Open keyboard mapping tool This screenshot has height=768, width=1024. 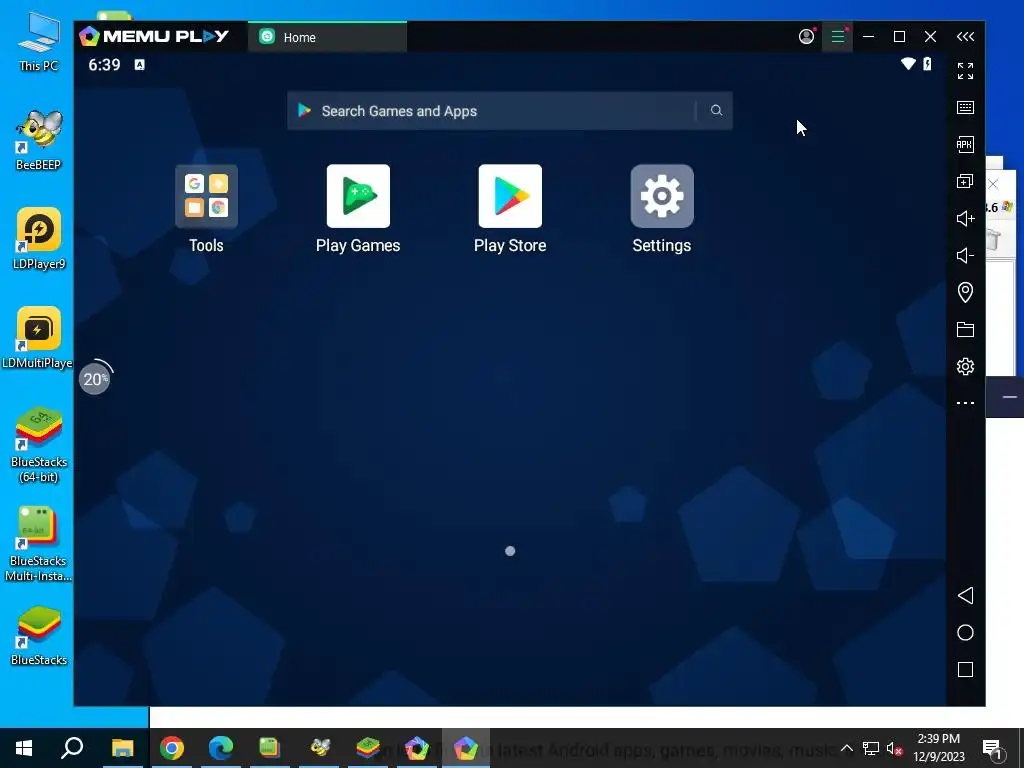pyautogui.click(x=965, y=107)
